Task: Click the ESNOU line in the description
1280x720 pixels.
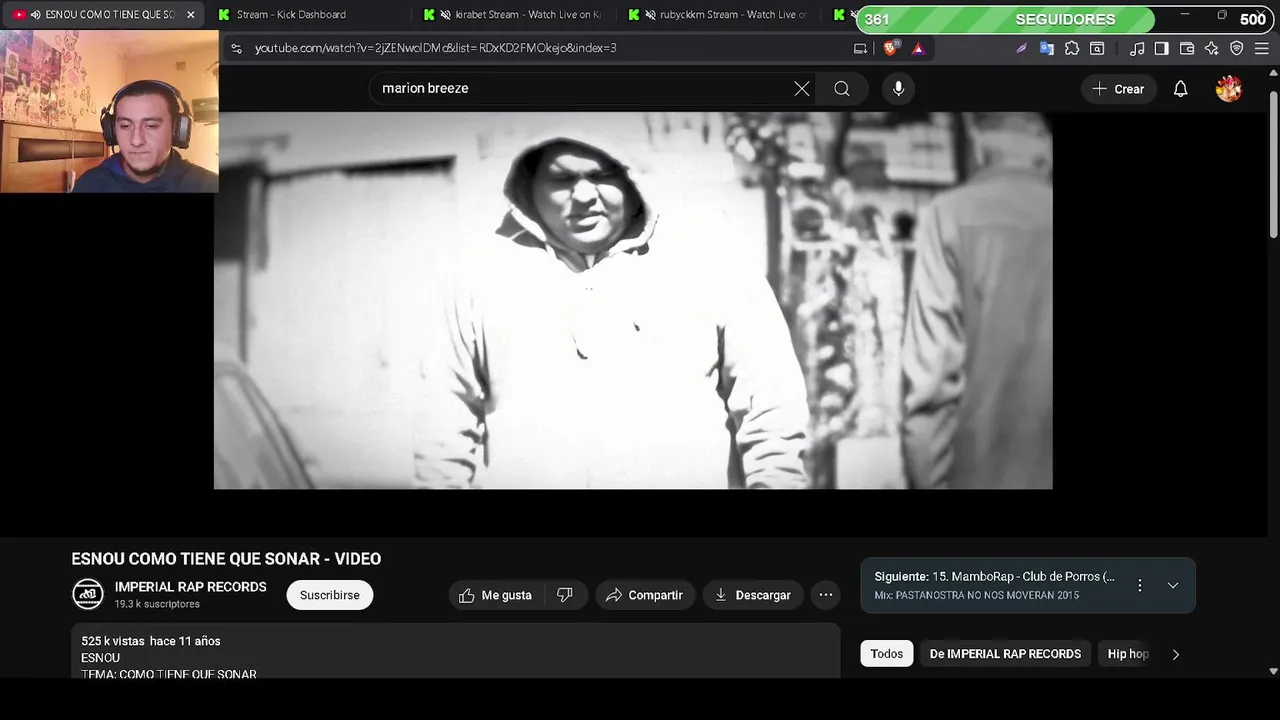Action: tap(101, 658)
